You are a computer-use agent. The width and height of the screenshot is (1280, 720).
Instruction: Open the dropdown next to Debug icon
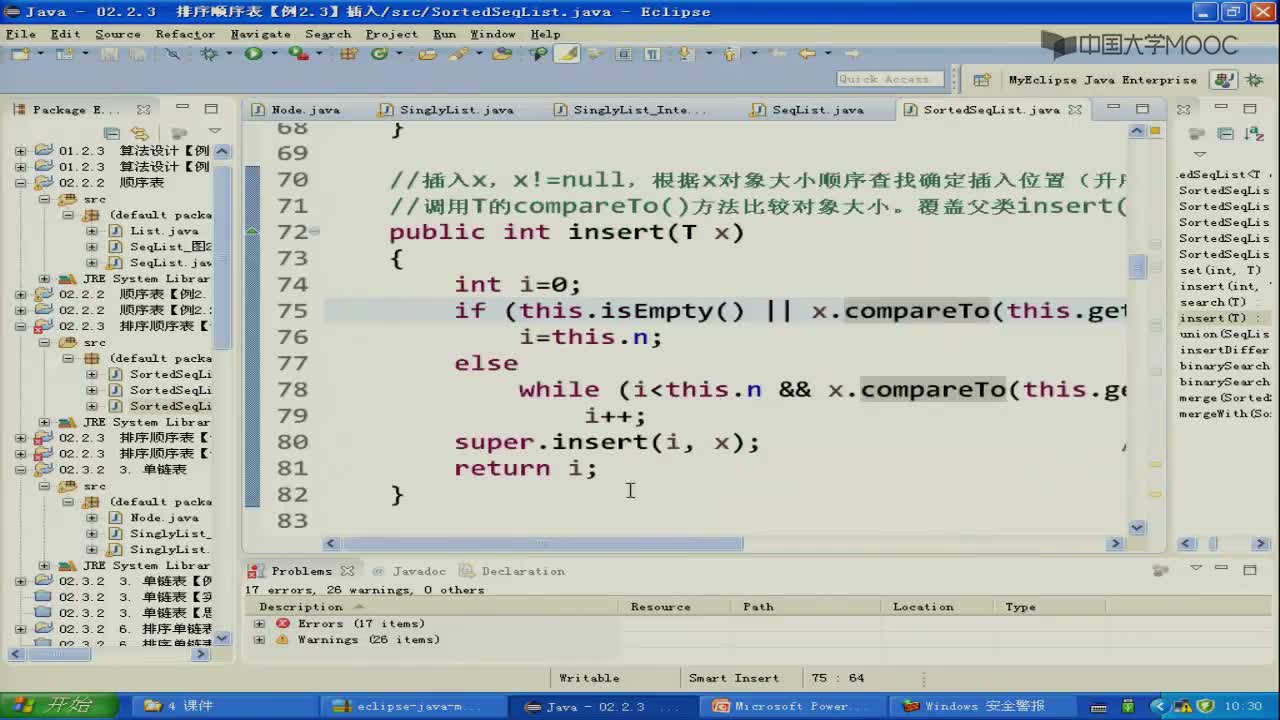pyautogui.click(x=227, y=54)
